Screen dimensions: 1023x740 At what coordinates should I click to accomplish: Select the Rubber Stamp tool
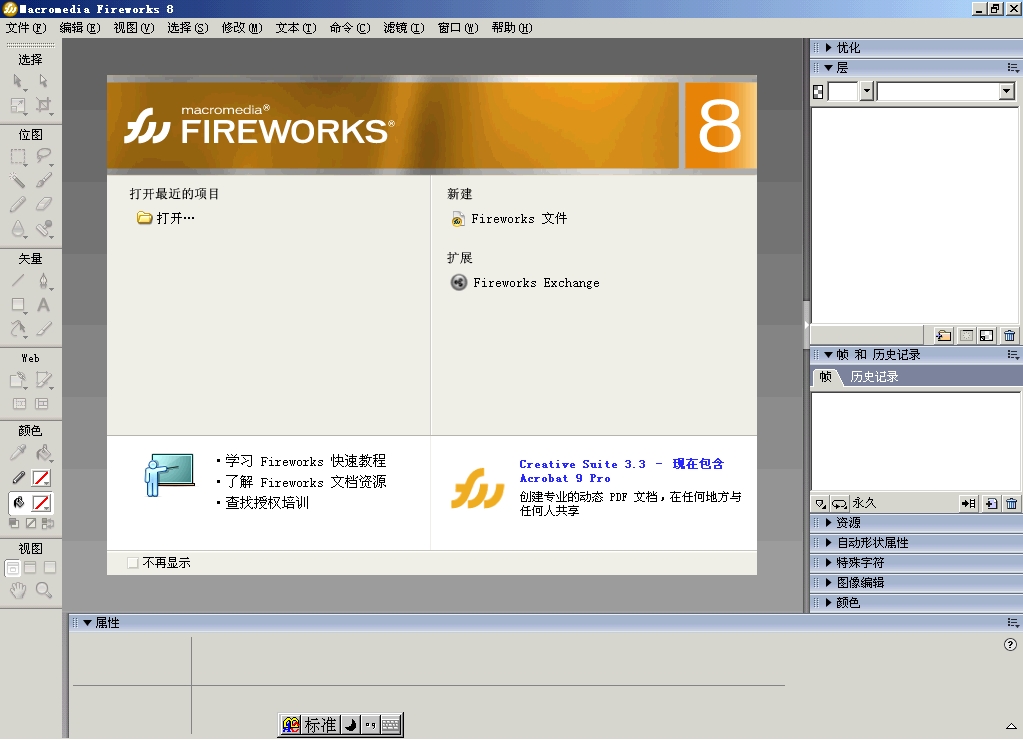pos(43,228)
